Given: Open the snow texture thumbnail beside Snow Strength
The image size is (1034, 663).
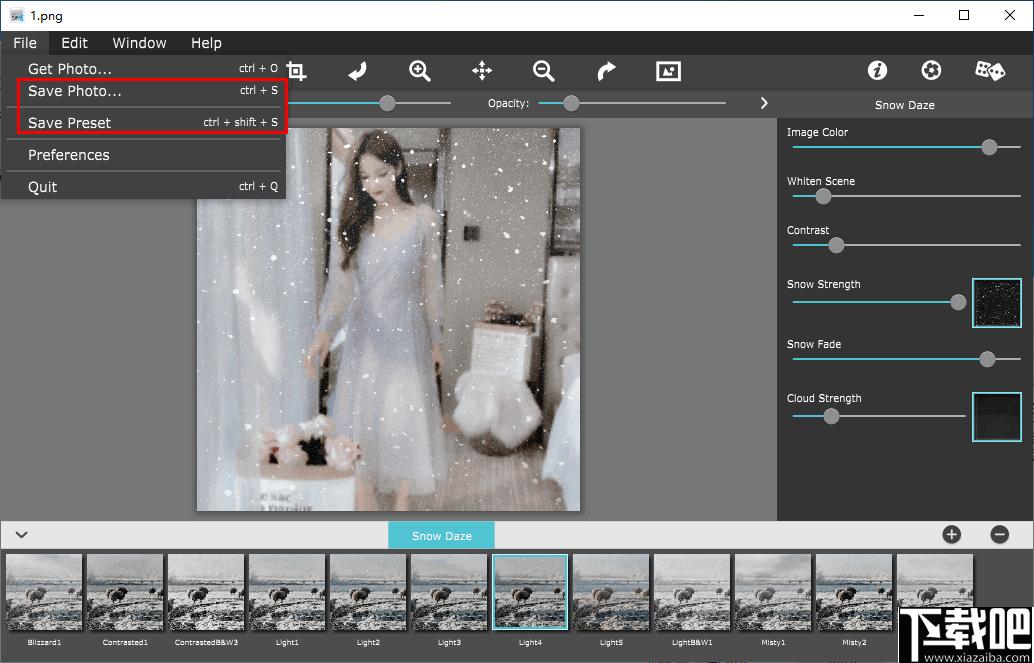Looking at the screenshot, I should coord(996,303).
